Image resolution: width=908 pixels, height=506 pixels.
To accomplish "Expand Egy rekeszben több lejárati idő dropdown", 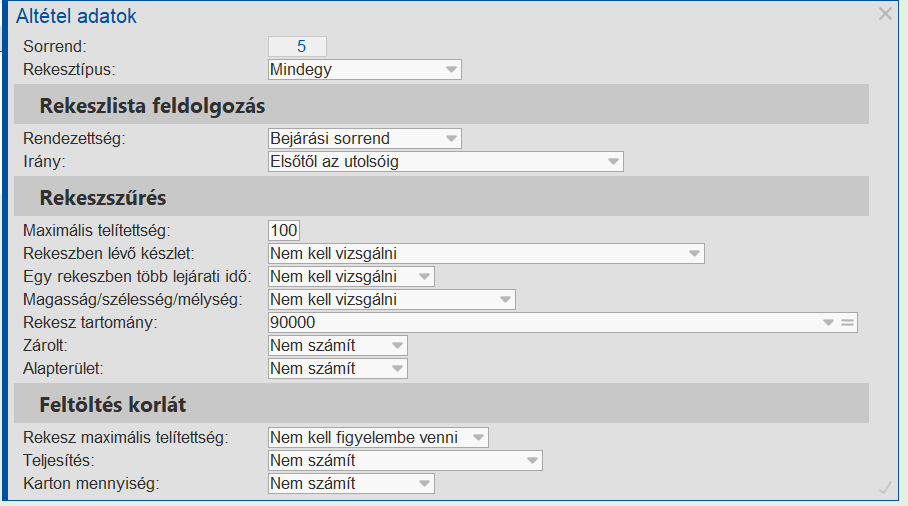I will click(x=425, y=277).
